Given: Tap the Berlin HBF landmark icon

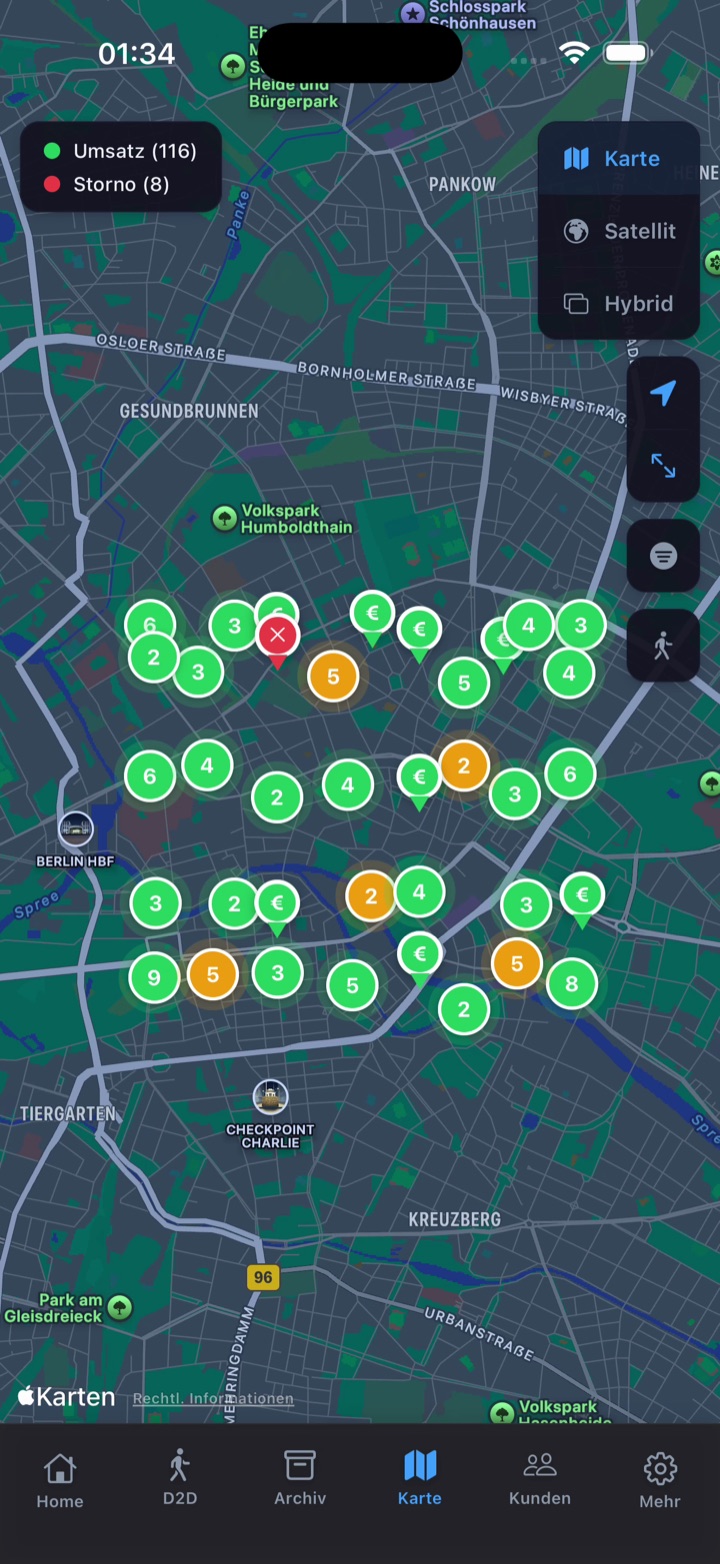Looking at the screenshot, I should click(x=75, y=829).
